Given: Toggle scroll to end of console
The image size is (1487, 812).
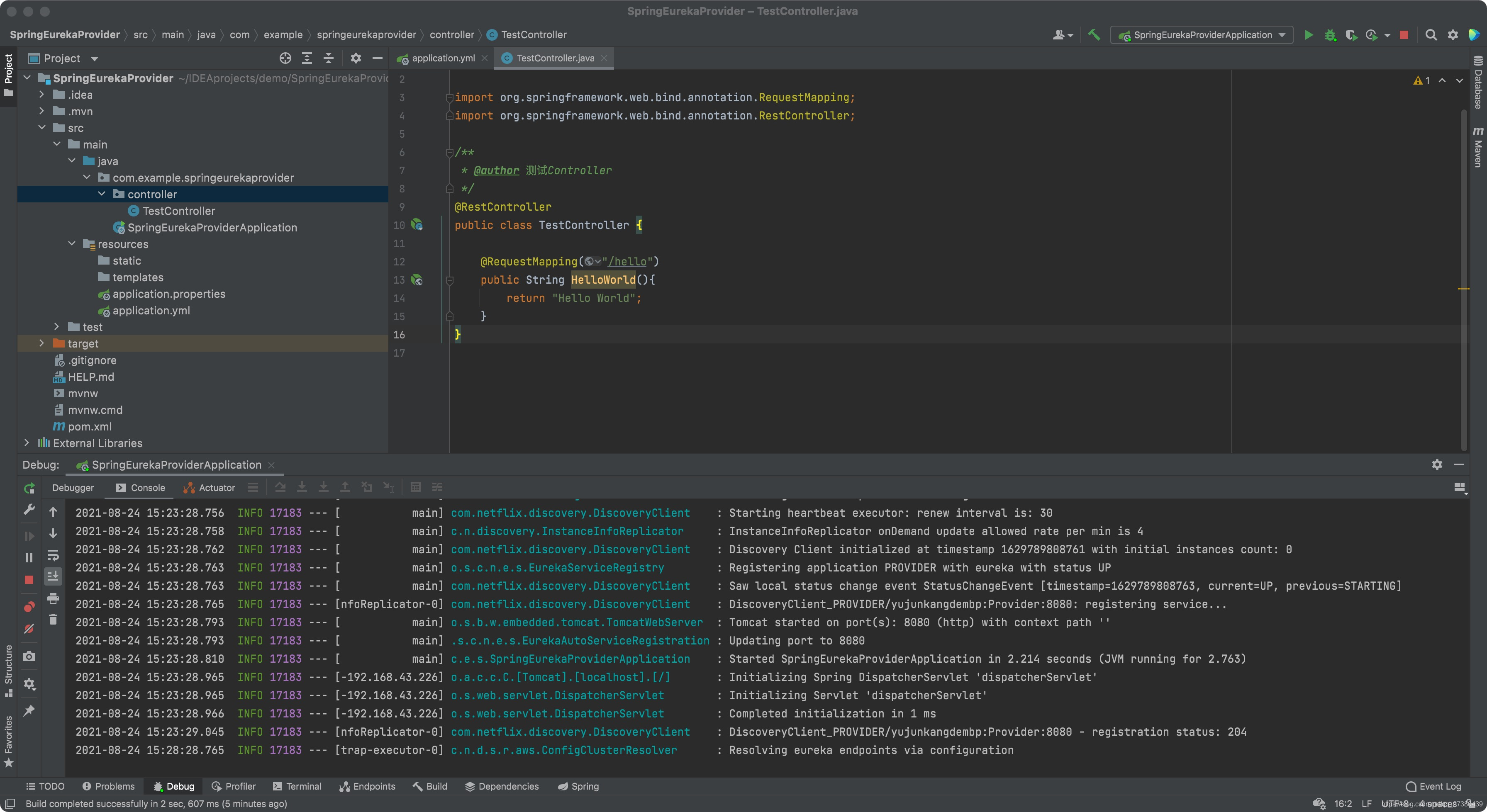Looking at the screenshot, I should point(53,576).
